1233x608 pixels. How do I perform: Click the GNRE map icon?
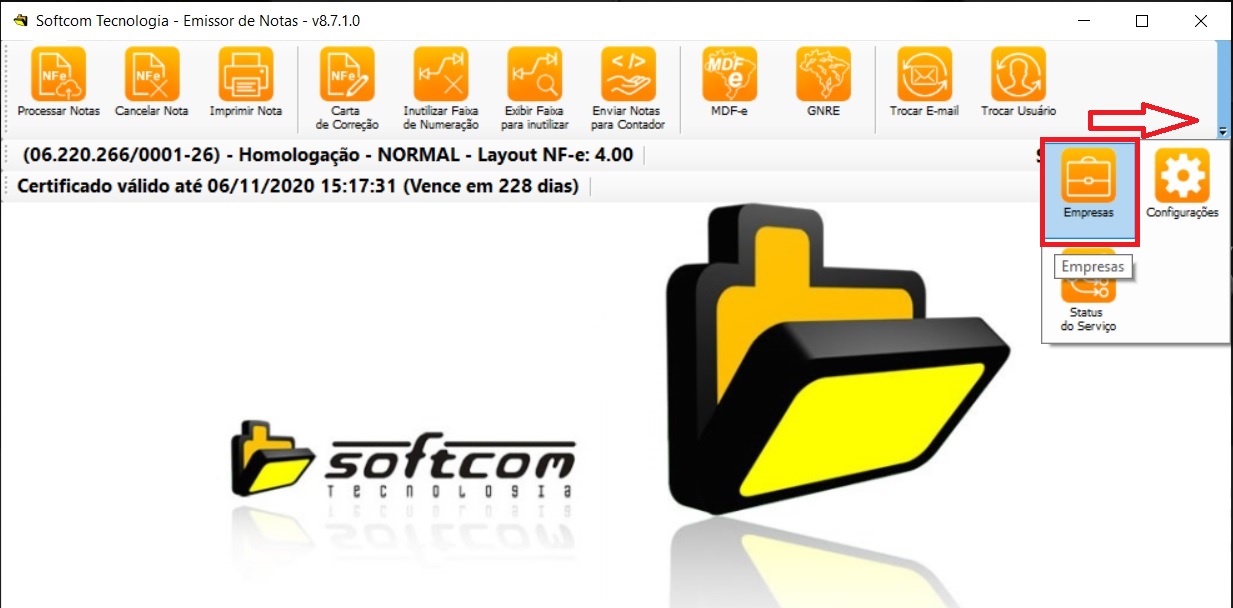pos(823,74)
